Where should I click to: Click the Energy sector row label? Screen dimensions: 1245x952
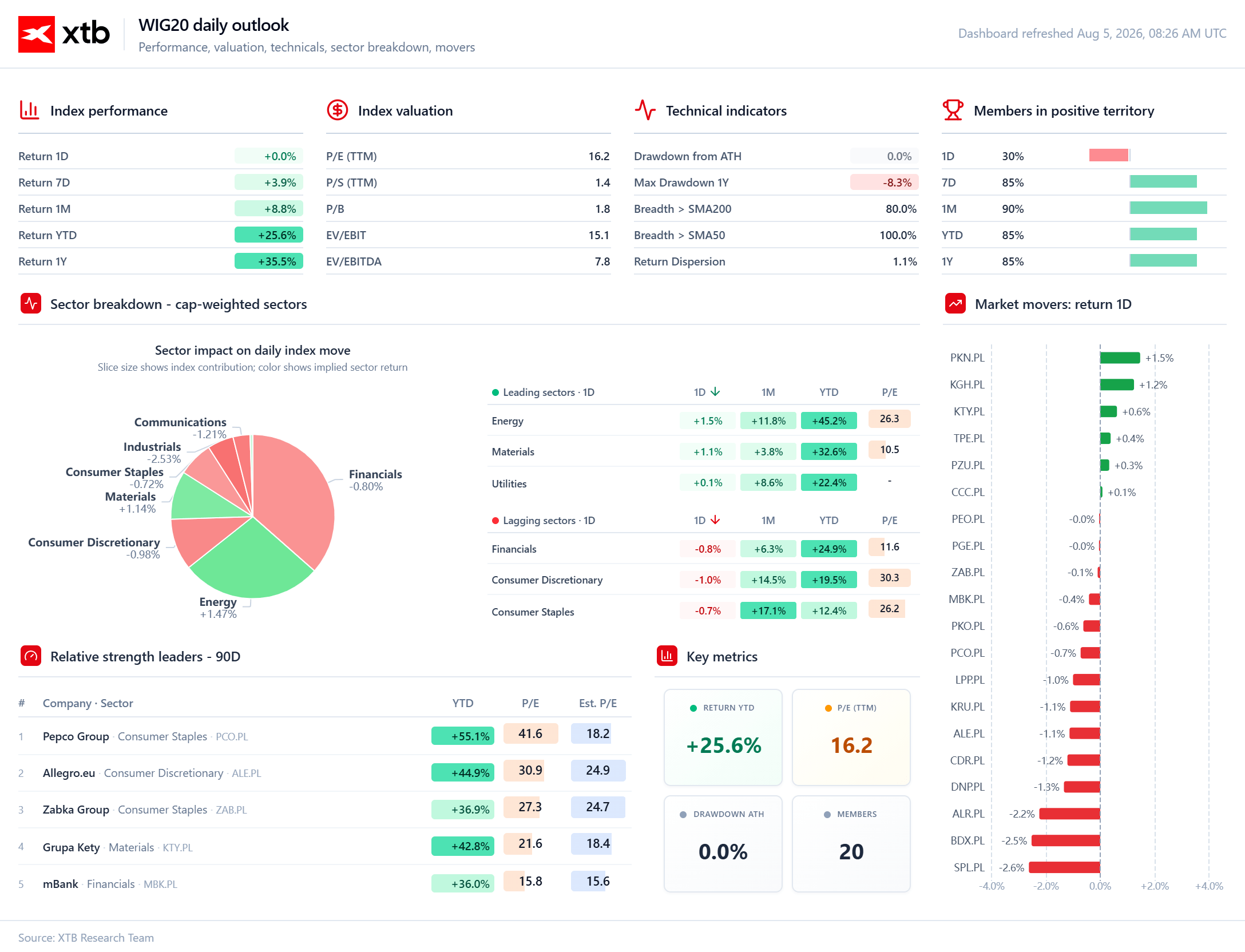click(507, 421)
